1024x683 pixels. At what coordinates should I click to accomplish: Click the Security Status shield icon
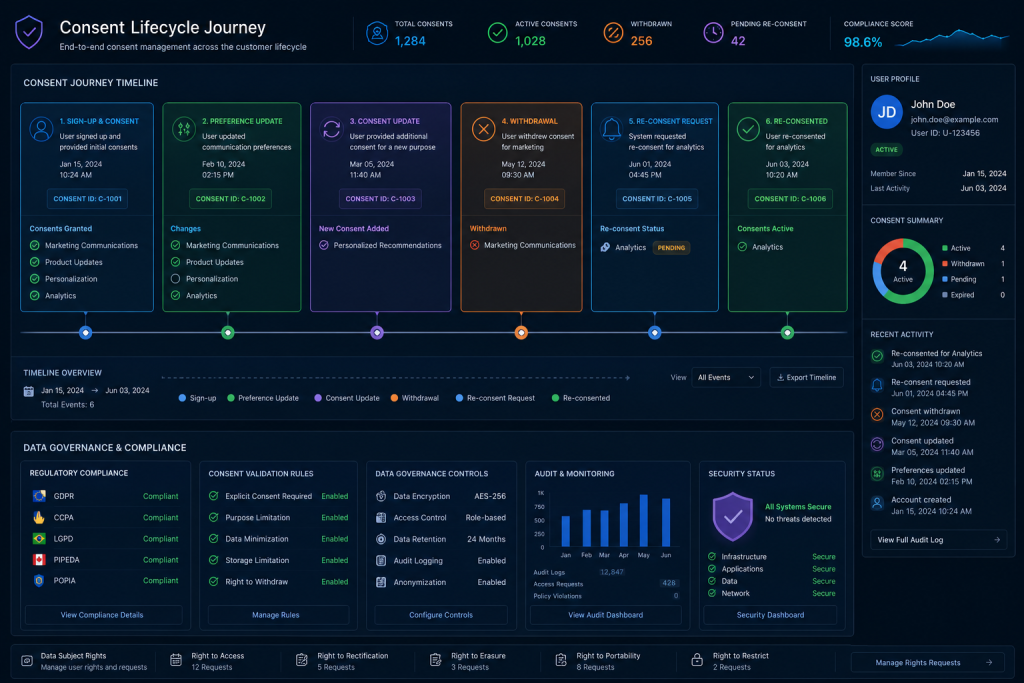click(733, 516)
